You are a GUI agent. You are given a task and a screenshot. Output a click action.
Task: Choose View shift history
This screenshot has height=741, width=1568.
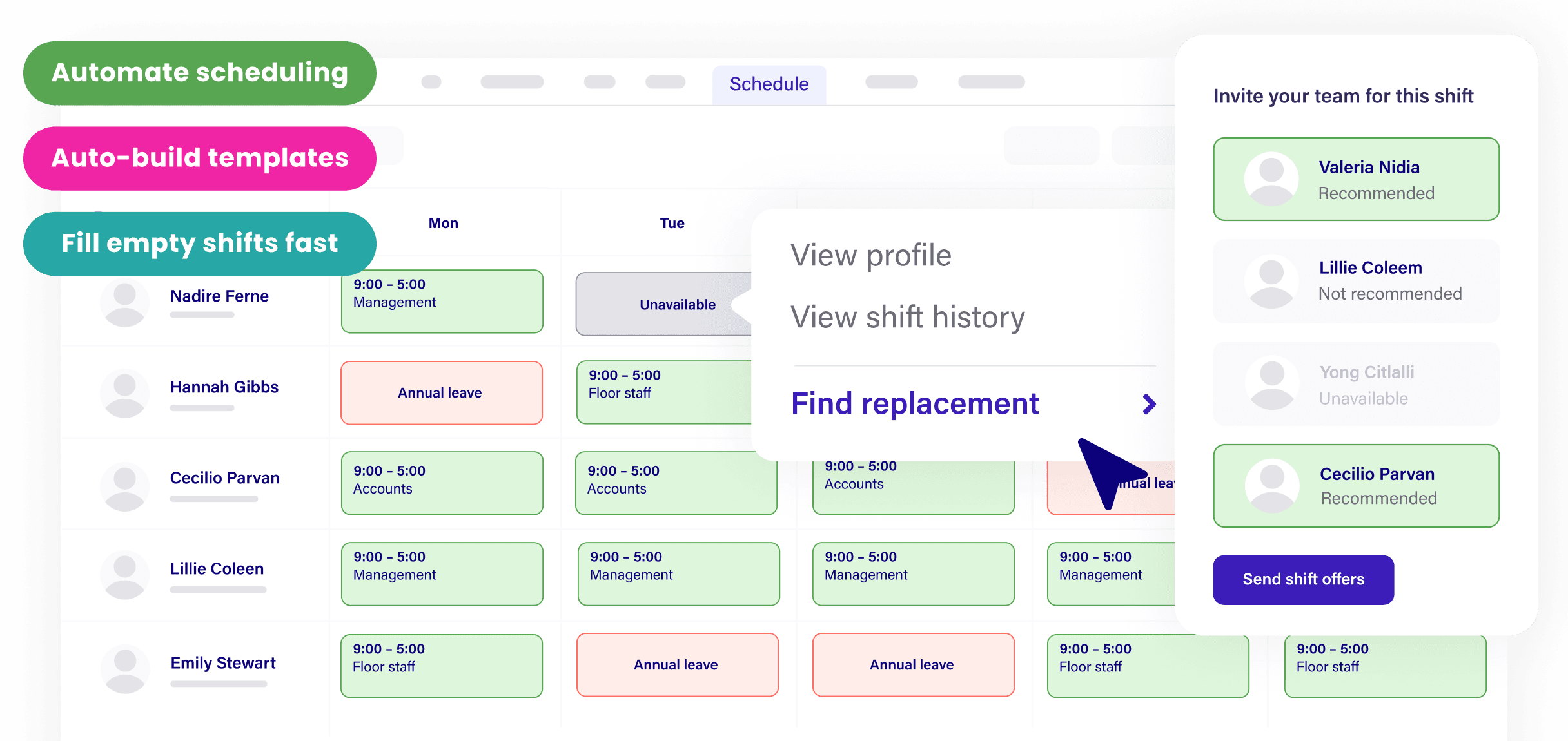(907, 317)
